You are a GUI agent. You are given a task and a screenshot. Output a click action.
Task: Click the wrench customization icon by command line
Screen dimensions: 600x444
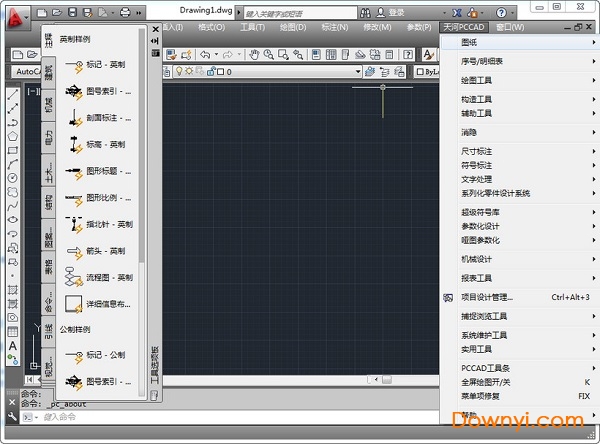(x=12, y=416)
